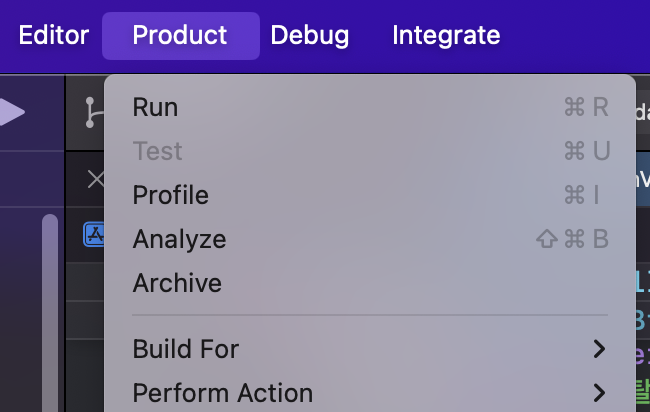
Task: Open the Editor menu
Action: click(x=54, y=36)
